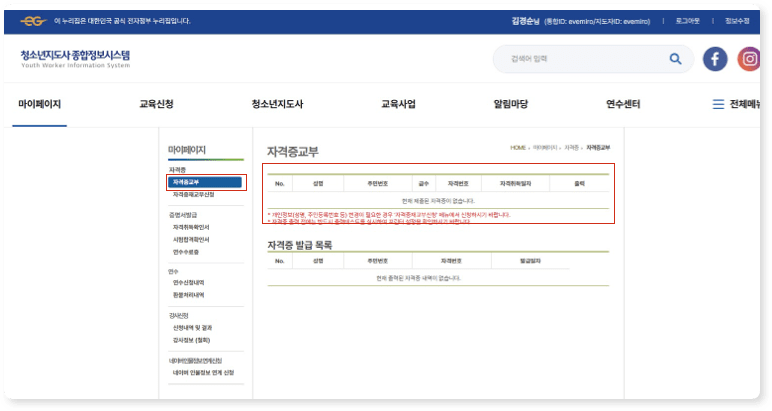The height and width of the screenshot is (411, 772).
Task: Click the 청소년지도사 종합정보시스템 logo
Action: [x=75, y=59]
